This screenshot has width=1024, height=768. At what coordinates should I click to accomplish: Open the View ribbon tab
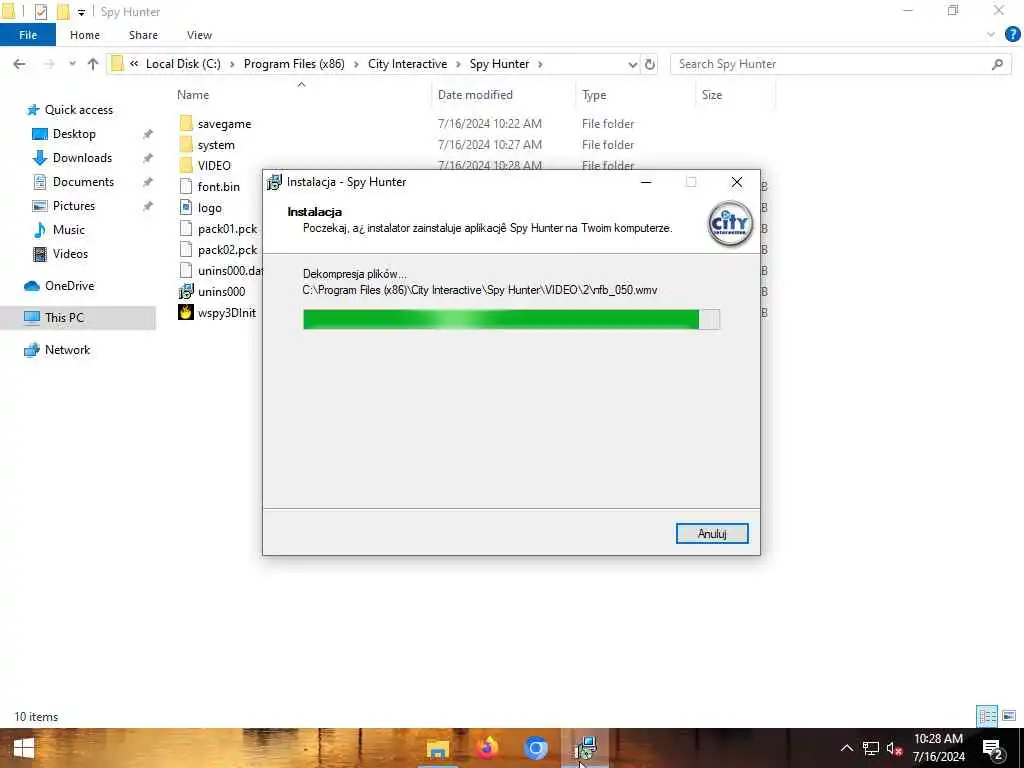coord(199,35)
